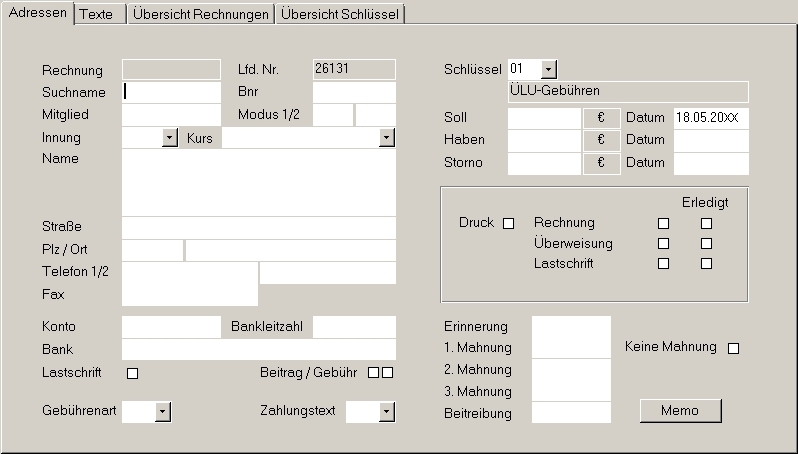Click the Euro button next to Storno
The height and width of the screenshot is (454, 798).
(x=601, y=163)
